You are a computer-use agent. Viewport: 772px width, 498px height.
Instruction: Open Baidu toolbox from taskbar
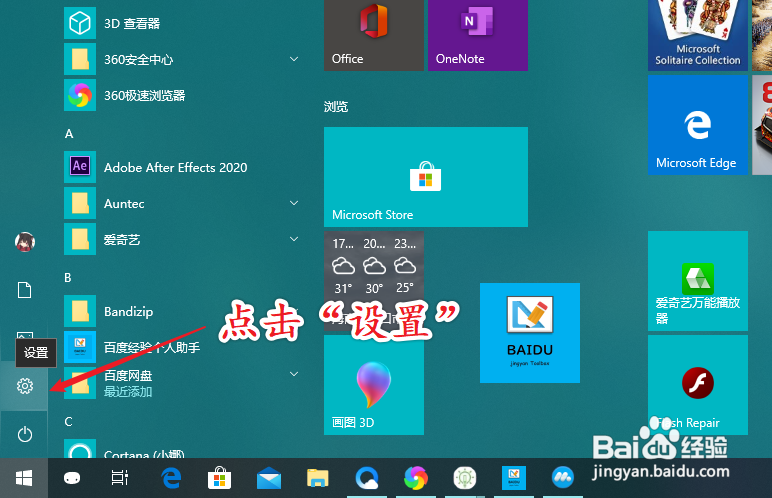click(514, 478)
